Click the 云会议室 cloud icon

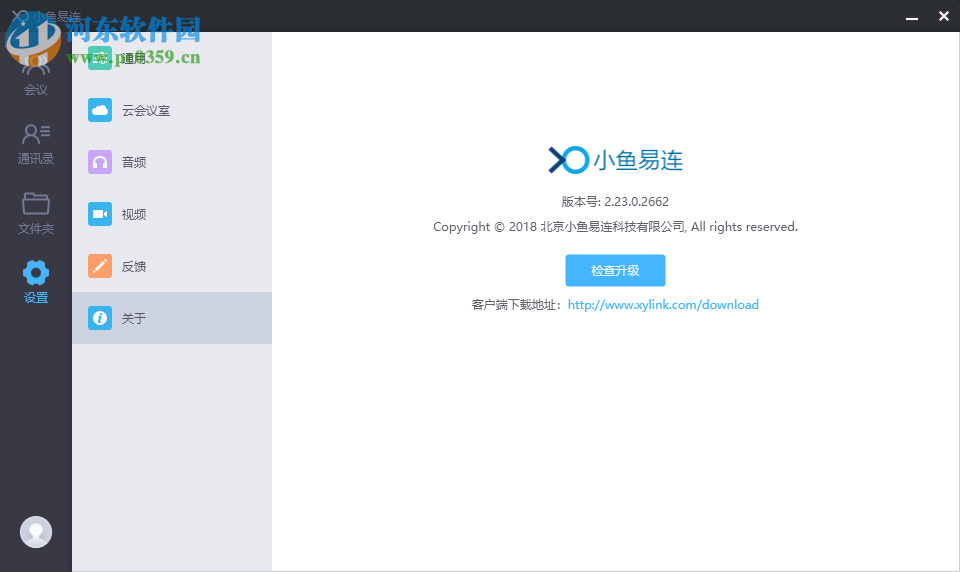click(x=100, y=110)
